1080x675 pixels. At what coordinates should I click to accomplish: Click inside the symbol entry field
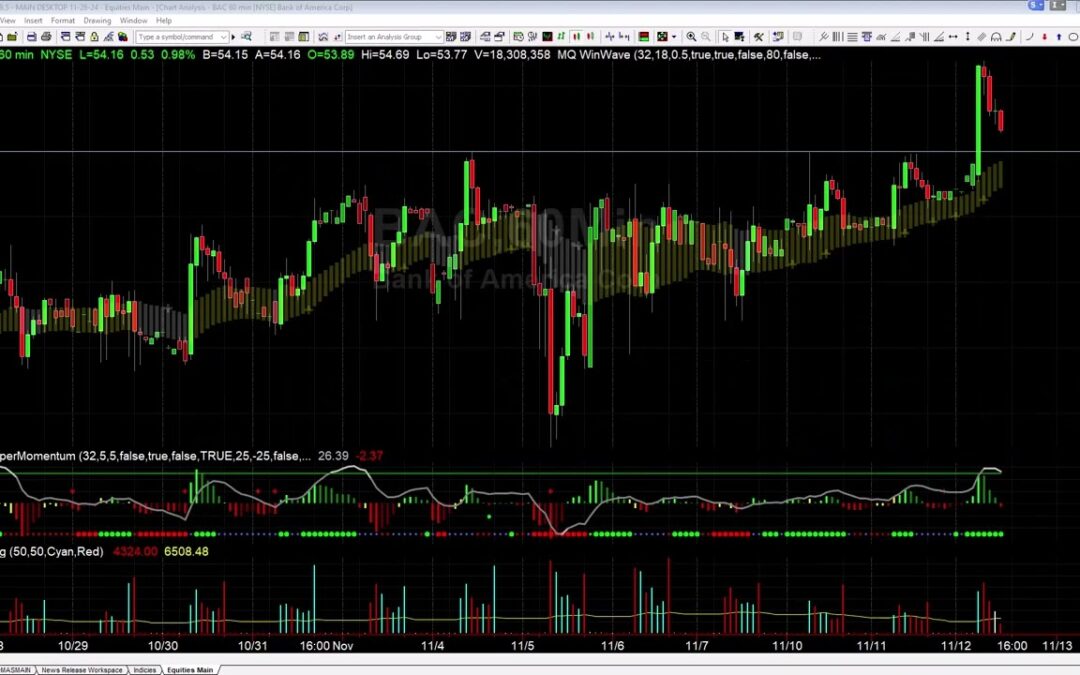180,36
